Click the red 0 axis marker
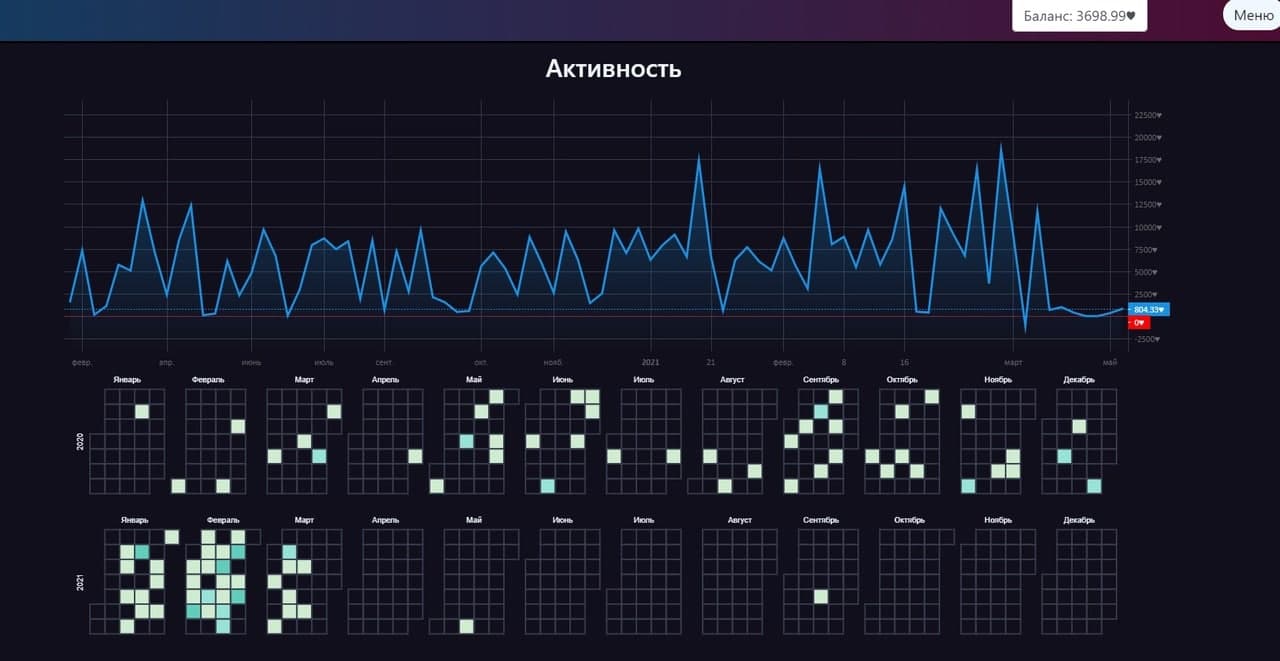The height and width of the screenshot is (661, 1280). click(x=1139, y=323)
